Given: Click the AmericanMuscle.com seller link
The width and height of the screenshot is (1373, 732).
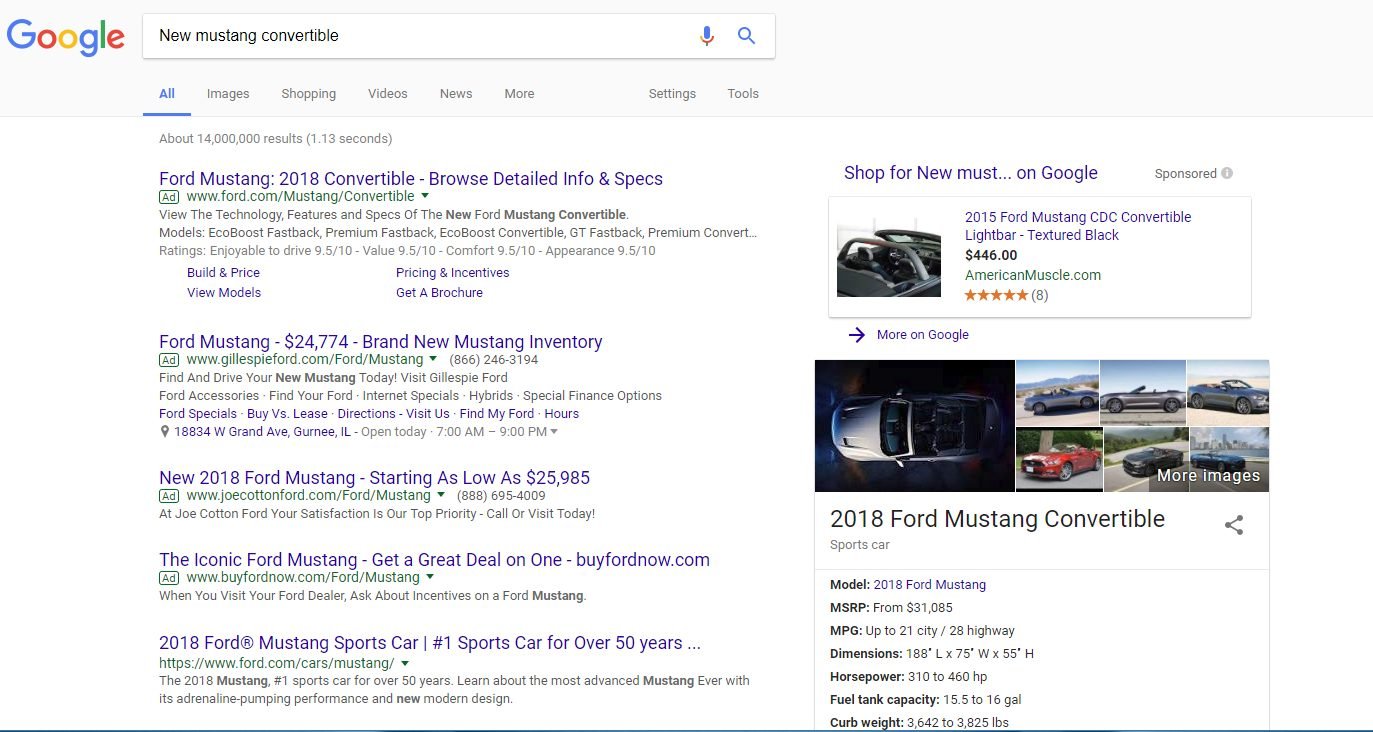Looking at the screenshot, I should click(1033, 275).
